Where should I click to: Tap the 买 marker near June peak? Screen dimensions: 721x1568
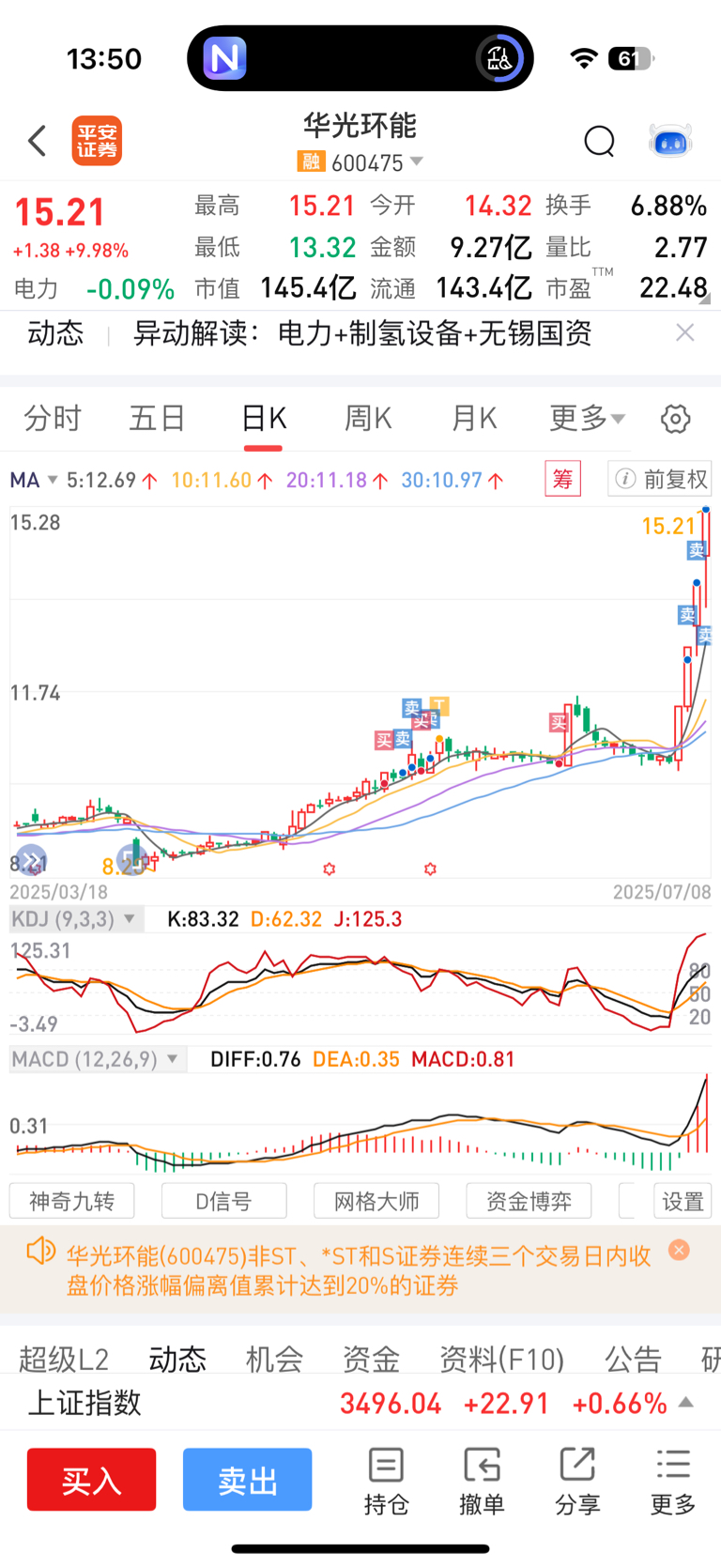pyautogui.click(x=560, y=722)
